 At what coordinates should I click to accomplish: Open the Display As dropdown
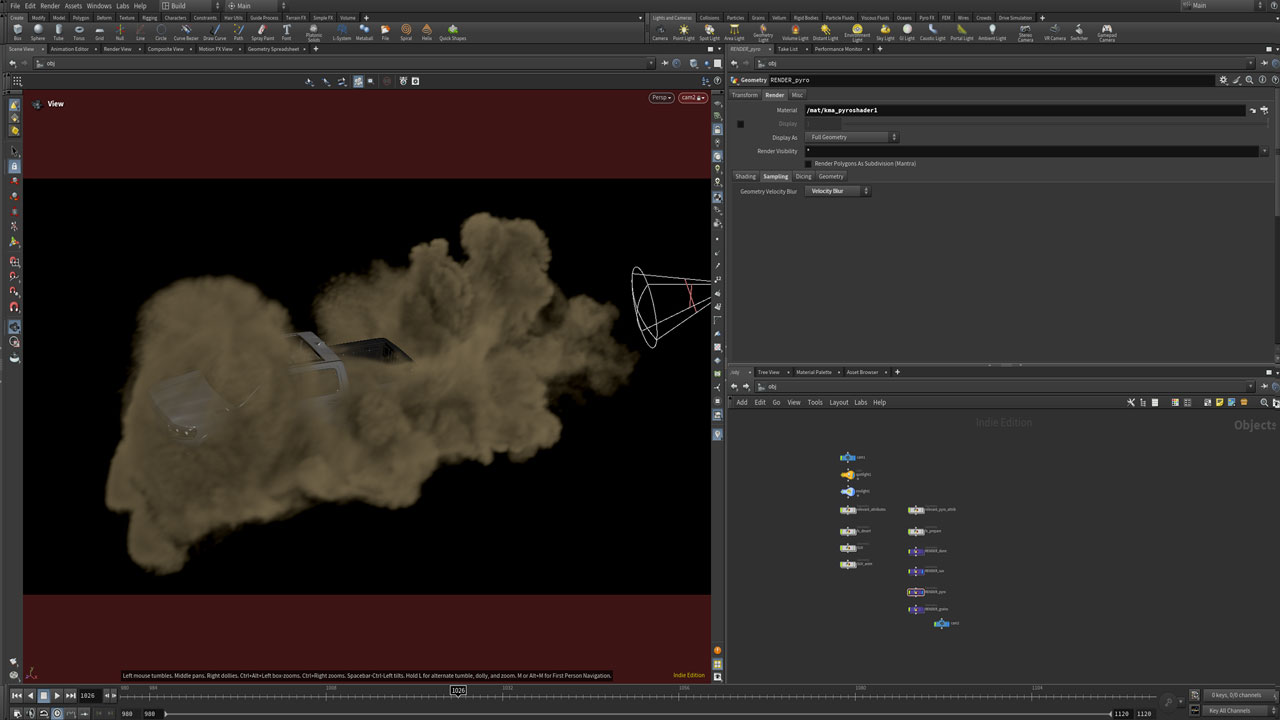coord(853,137)
